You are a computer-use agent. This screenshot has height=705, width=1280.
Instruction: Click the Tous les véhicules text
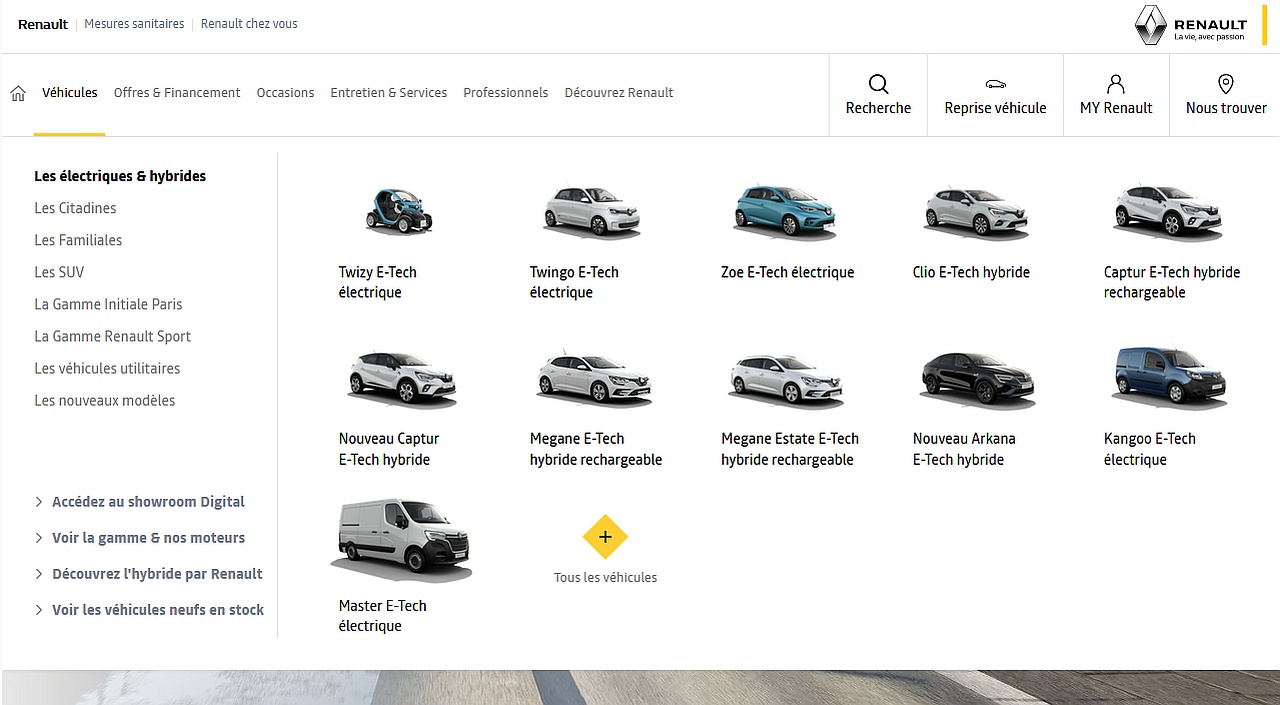pos(605,577)
